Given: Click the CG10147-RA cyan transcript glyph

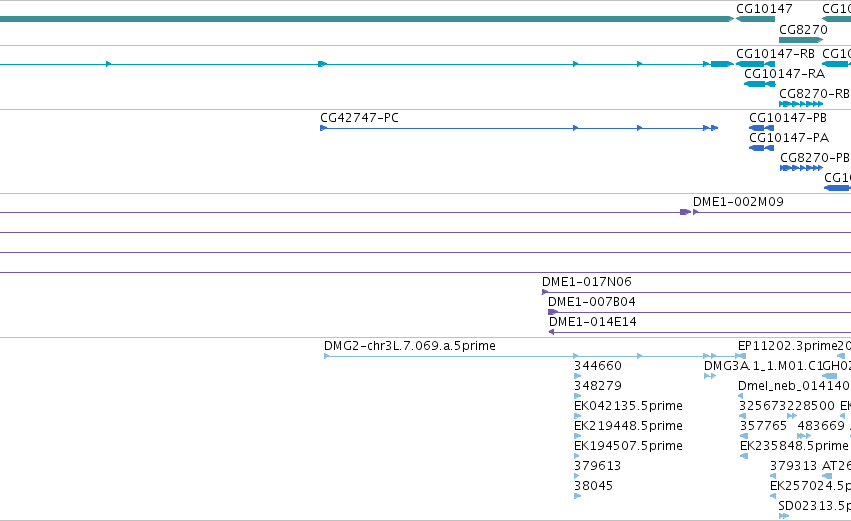Looking at the screenshot, I should click(759, 84).
